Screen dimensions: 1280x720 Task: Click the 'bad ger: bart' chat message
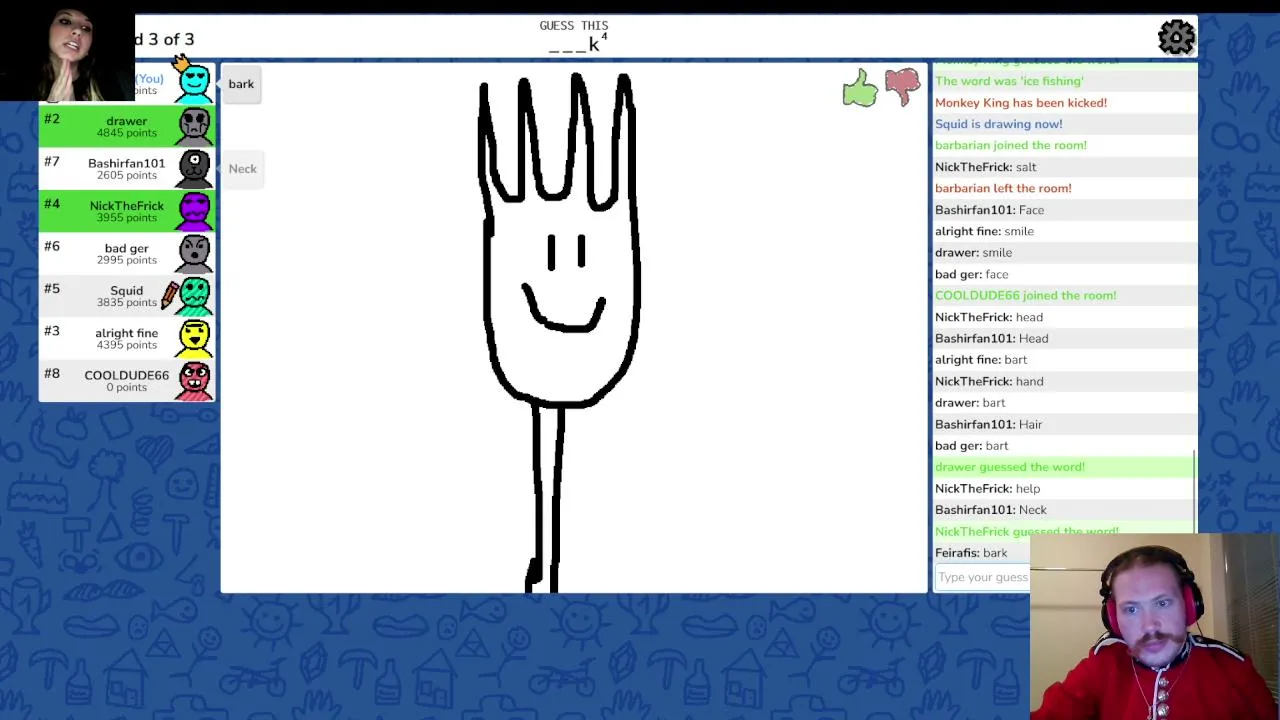[972, 446]
